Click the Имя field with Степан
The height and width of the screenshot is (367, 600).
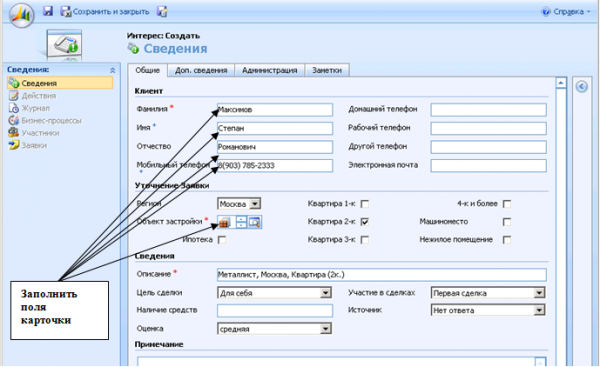(x=275, y=128)
